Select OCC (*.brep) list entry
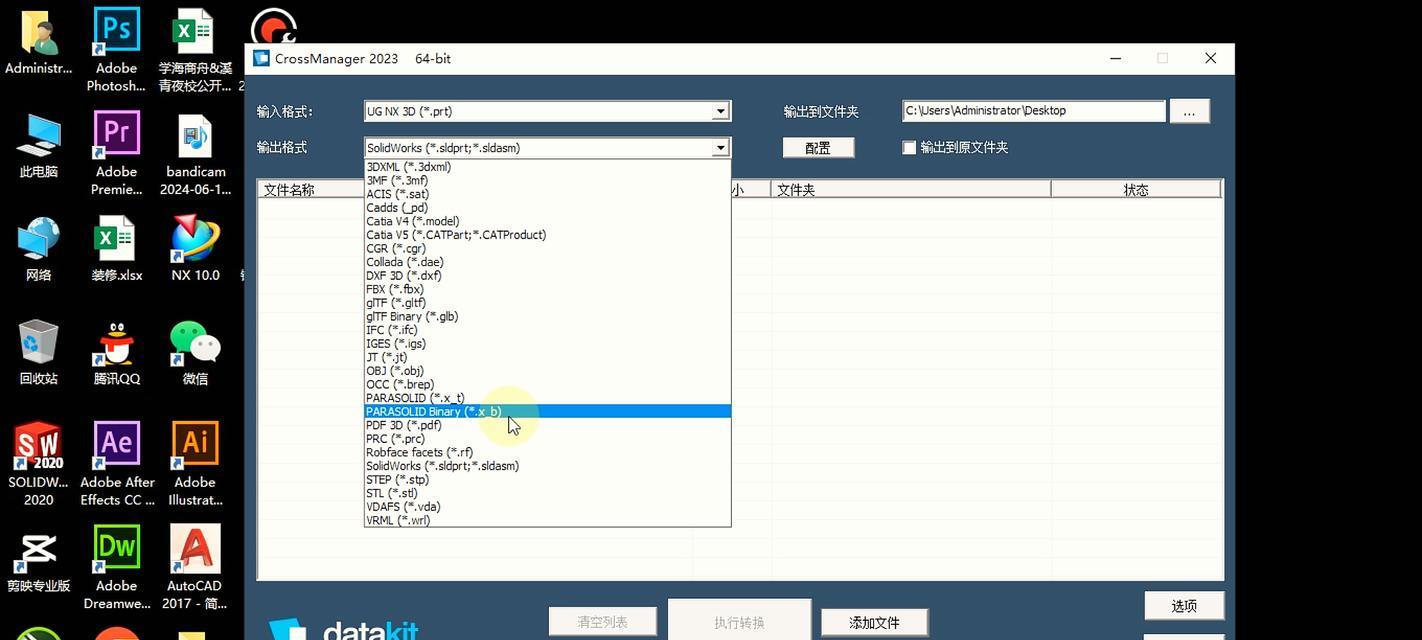 547,384
